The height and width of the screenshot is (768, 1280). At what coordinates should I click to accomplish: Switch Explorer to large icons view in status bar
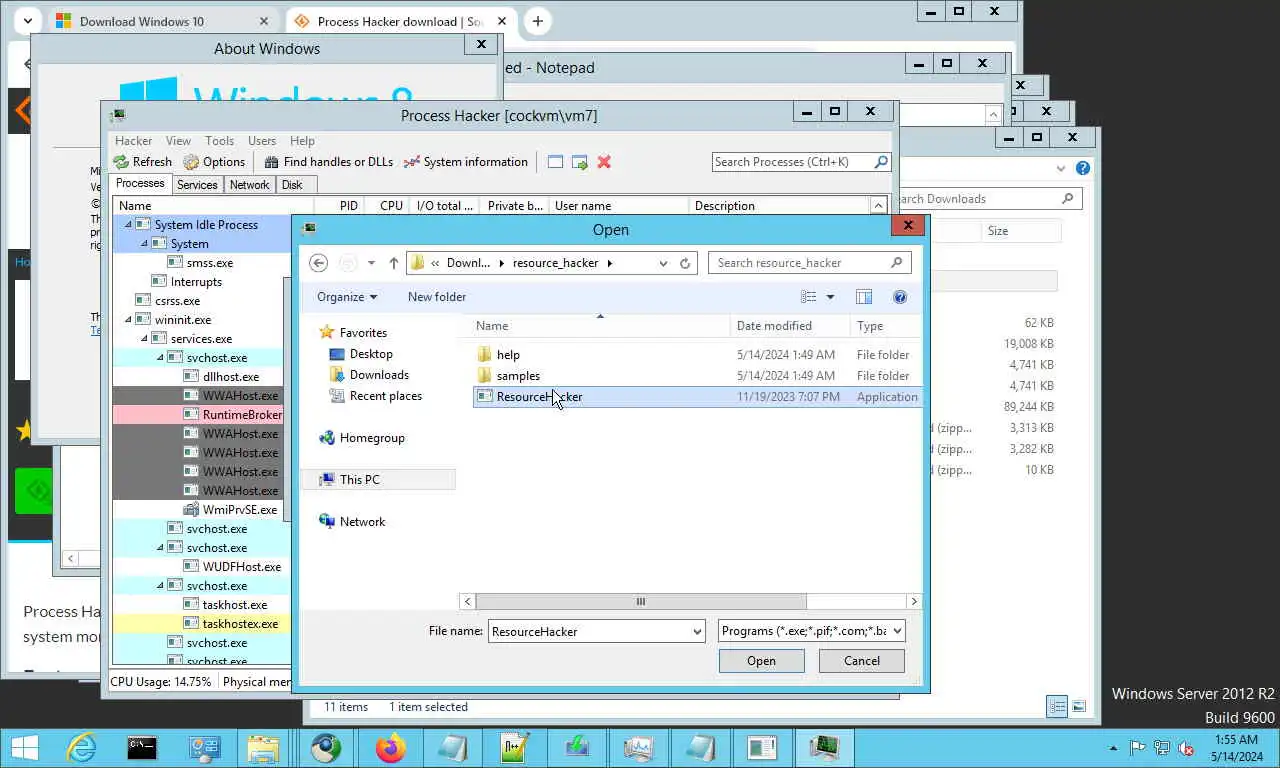point(1081,707)
